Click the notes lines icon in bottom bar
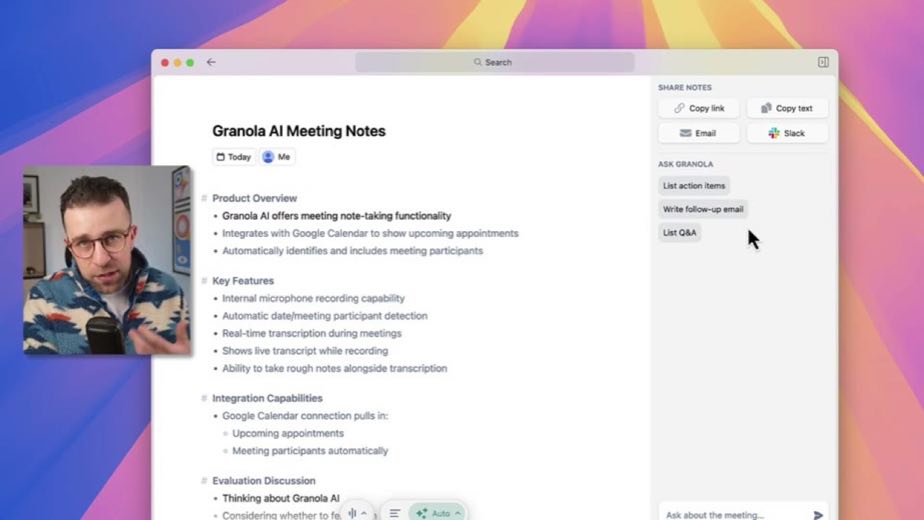The image size is (924, 520). (x=395, y=513)
